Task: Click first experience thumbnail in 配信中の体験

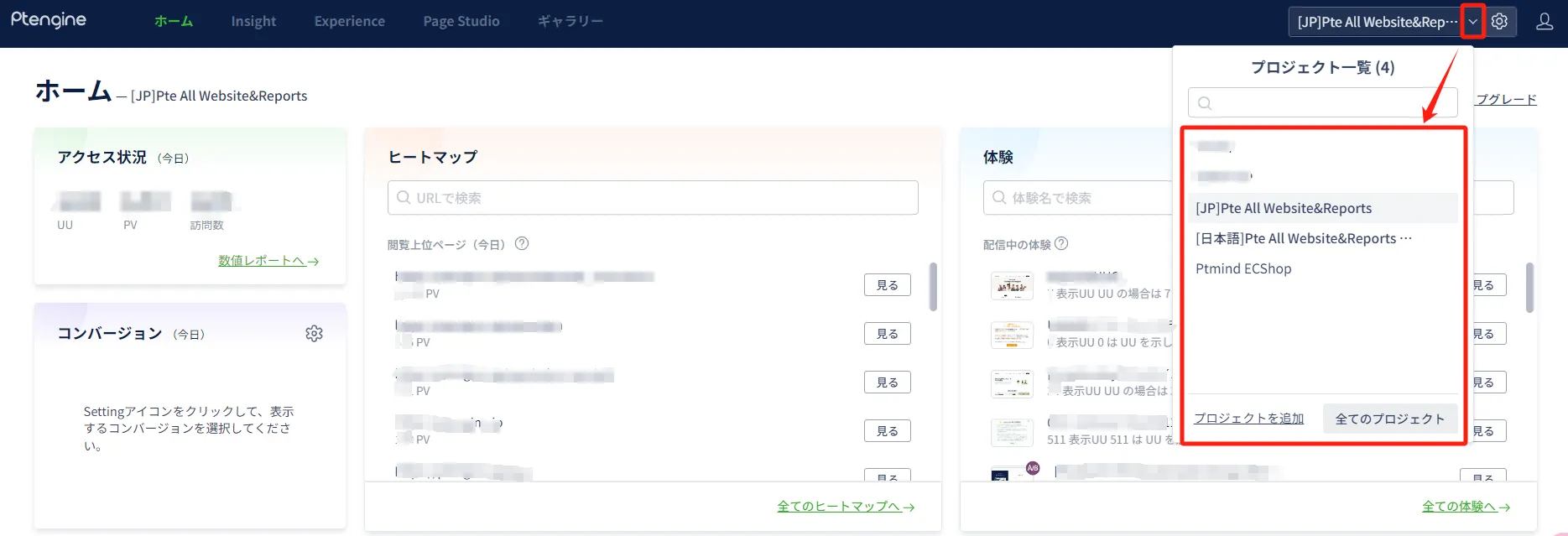Action: (x=1012, y=286)
